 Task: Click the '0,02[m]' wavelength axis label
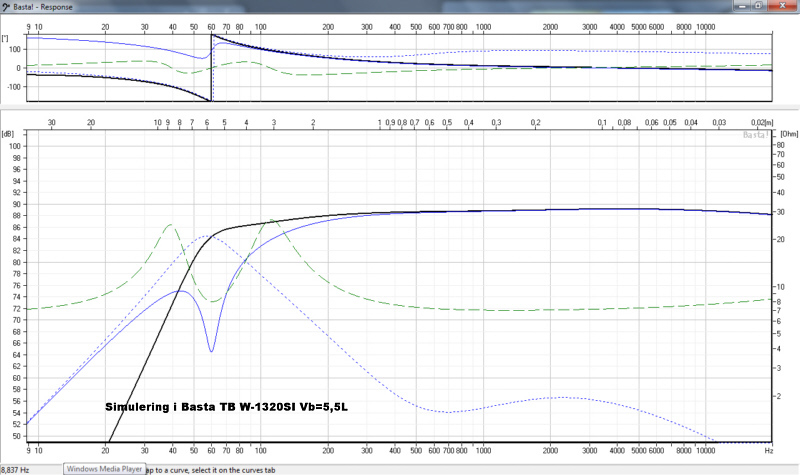click(762, 122)
